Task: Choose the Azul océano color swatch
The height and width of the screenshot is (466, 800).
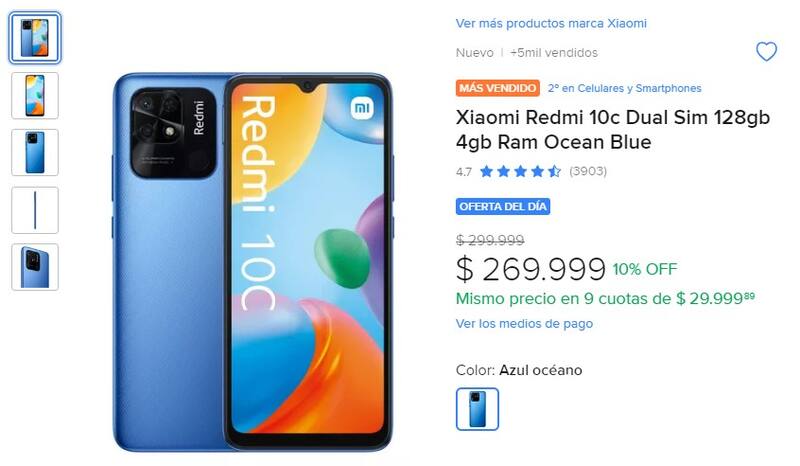Action: coord(477,409)
